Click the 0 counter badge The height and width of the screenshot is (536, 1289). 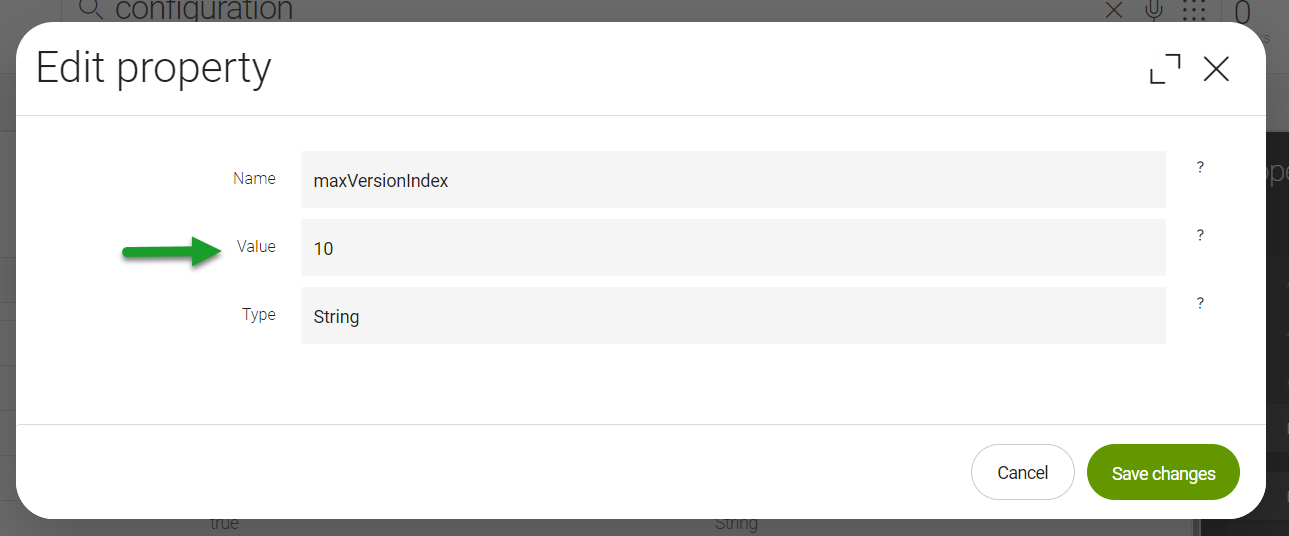(x=1243, y=12)
